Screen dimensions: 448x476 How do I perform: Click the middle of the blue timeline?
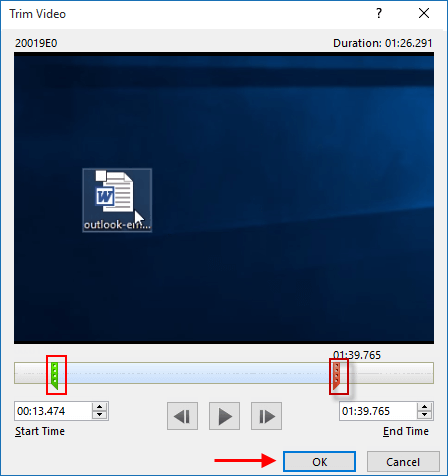pos(196,373)
